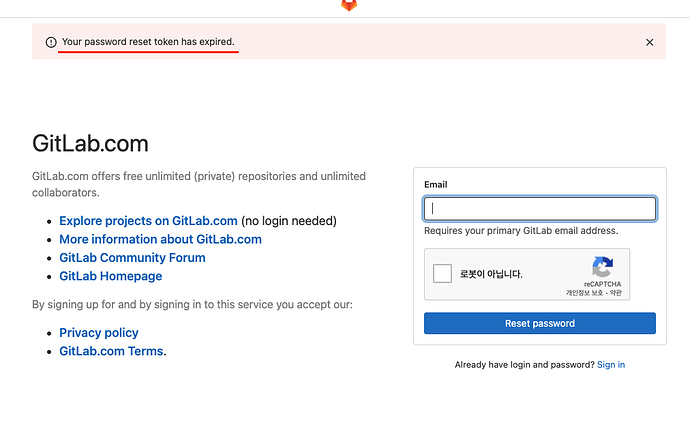
Task: Click the warning icon in alert banner
Action: [x=51, y=42]
